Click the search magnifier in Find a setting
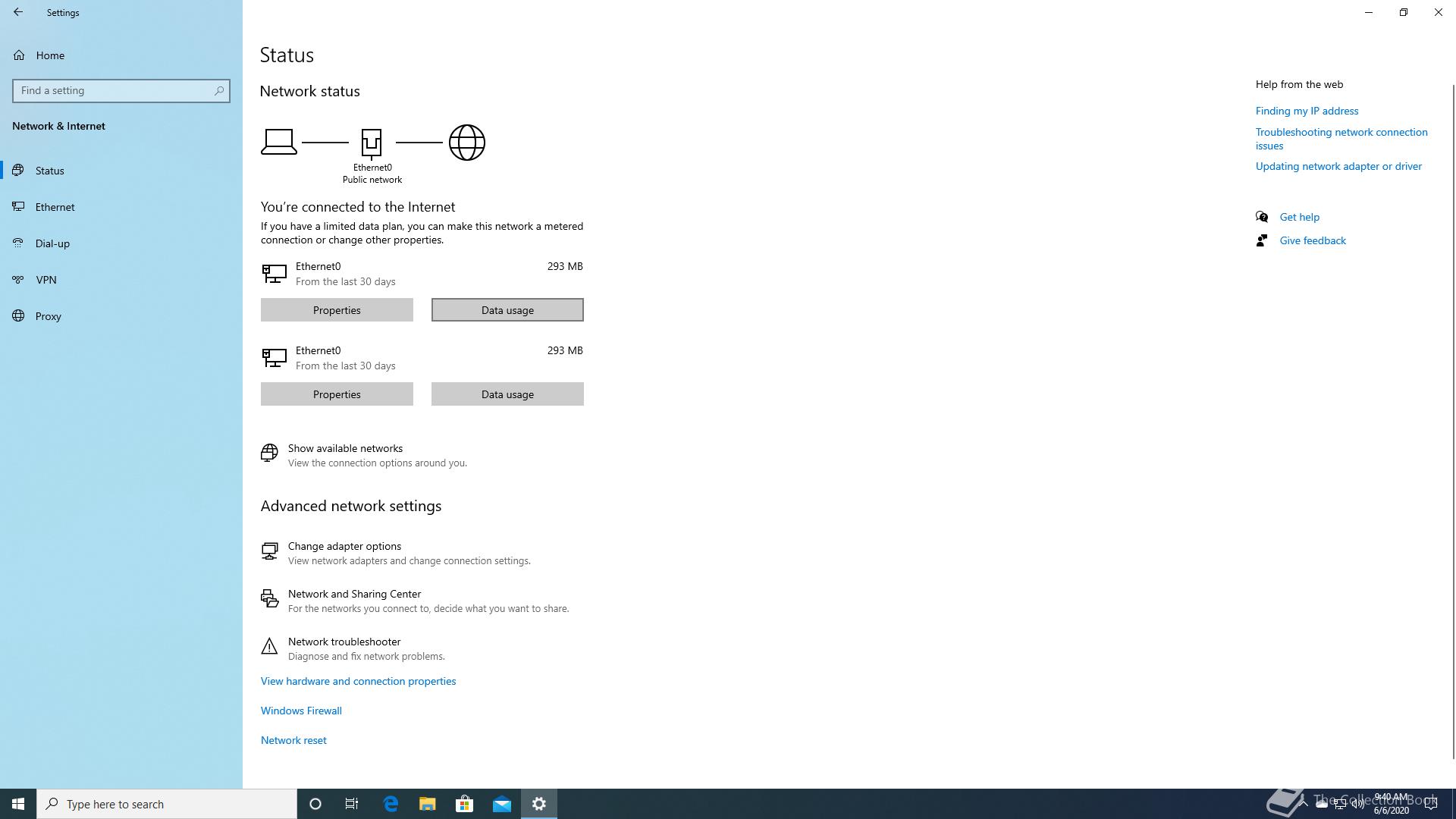 pos(219,90)
